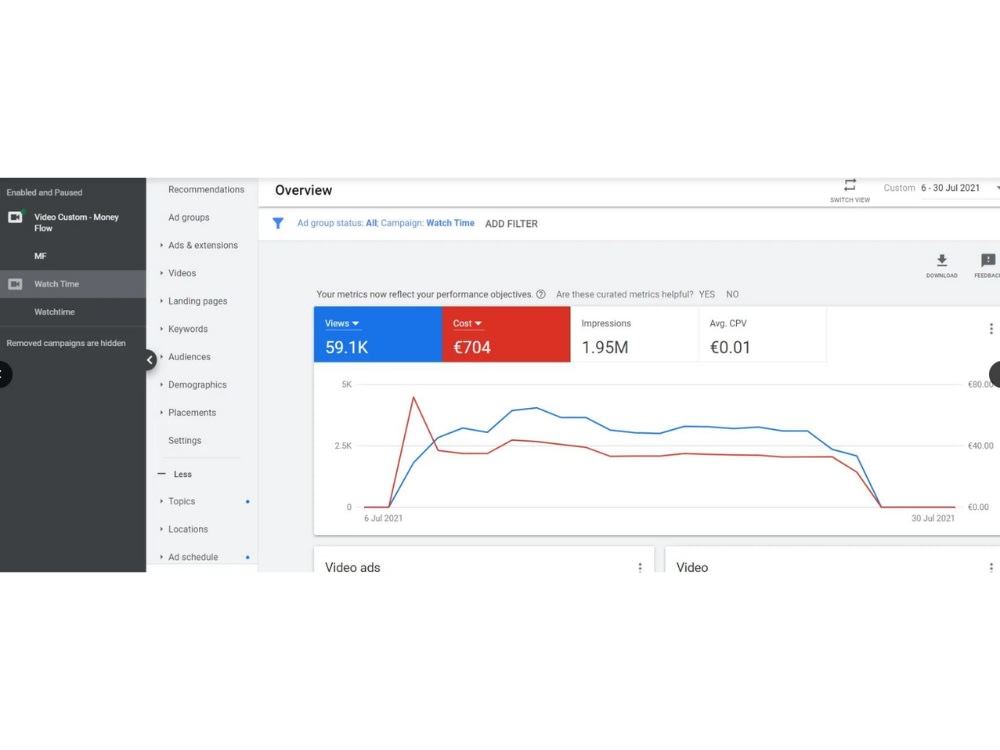
Task: Expand the Placements section
Action: (191, 413)
